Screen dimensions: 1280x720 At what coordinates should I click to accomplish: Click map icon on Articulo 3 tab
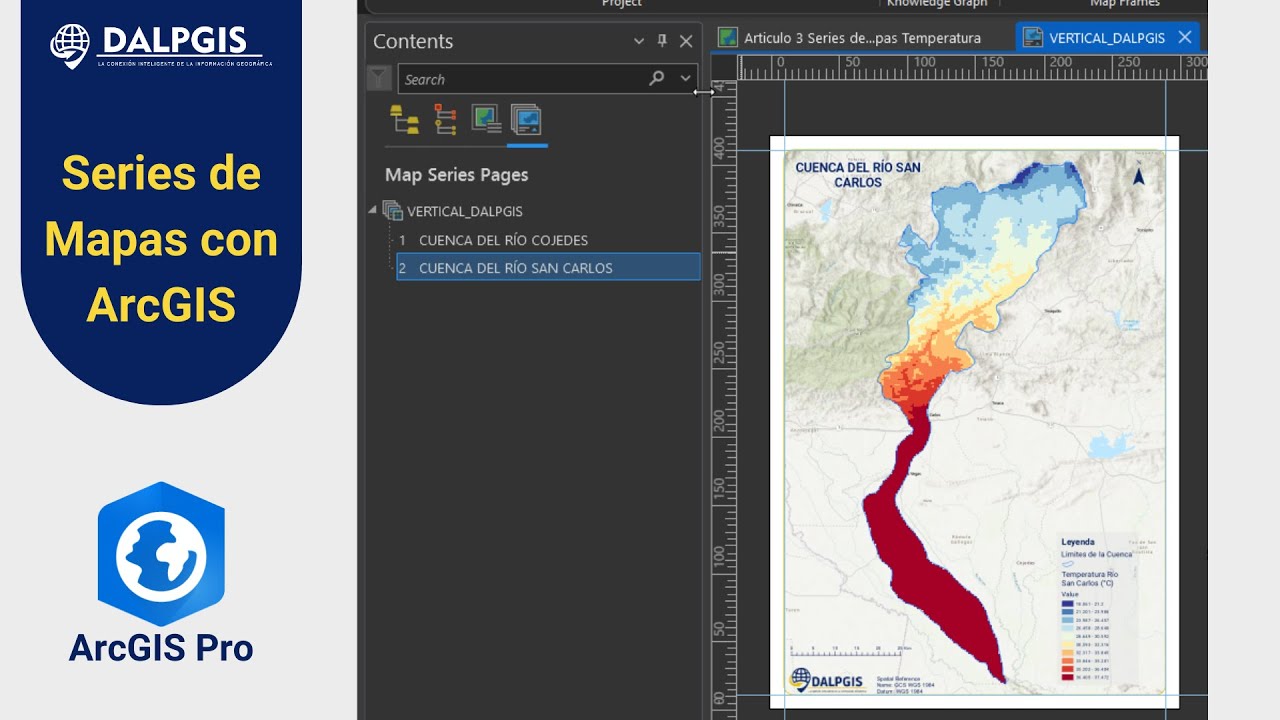[x=728, y=38]
